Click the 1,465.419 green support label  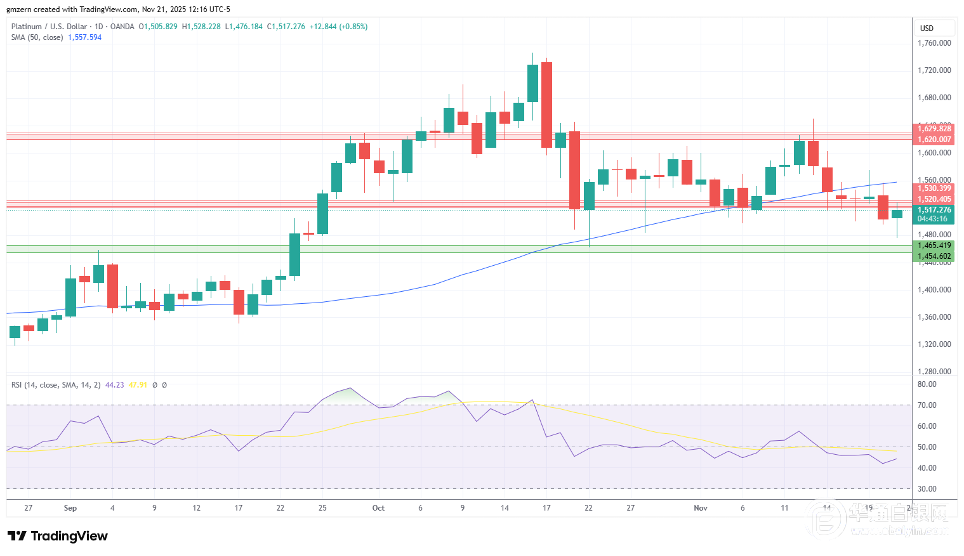click(932, 245)
